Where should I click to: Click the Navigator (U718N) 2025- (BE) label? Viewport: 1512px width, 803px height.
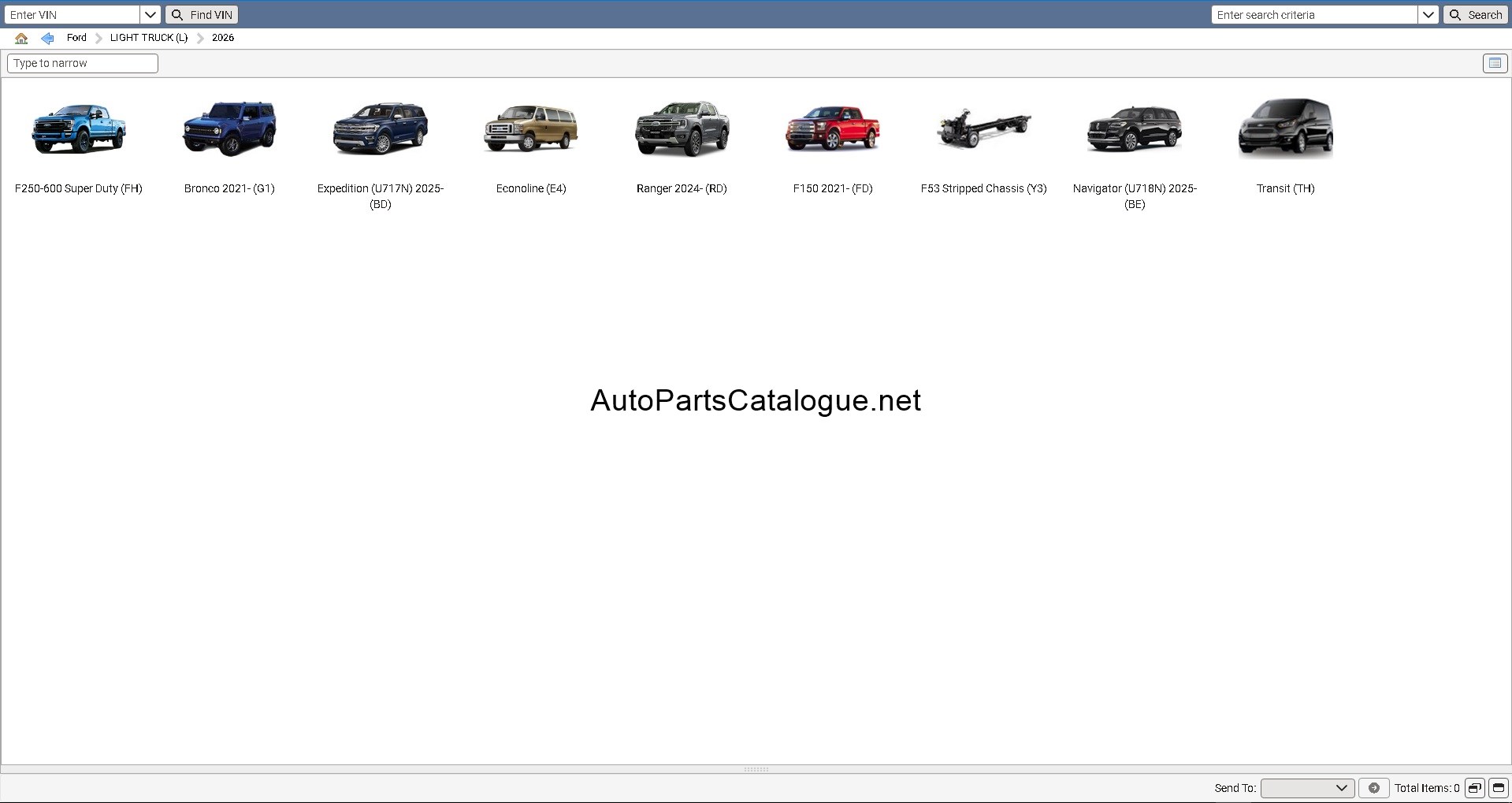[1135, 196]
